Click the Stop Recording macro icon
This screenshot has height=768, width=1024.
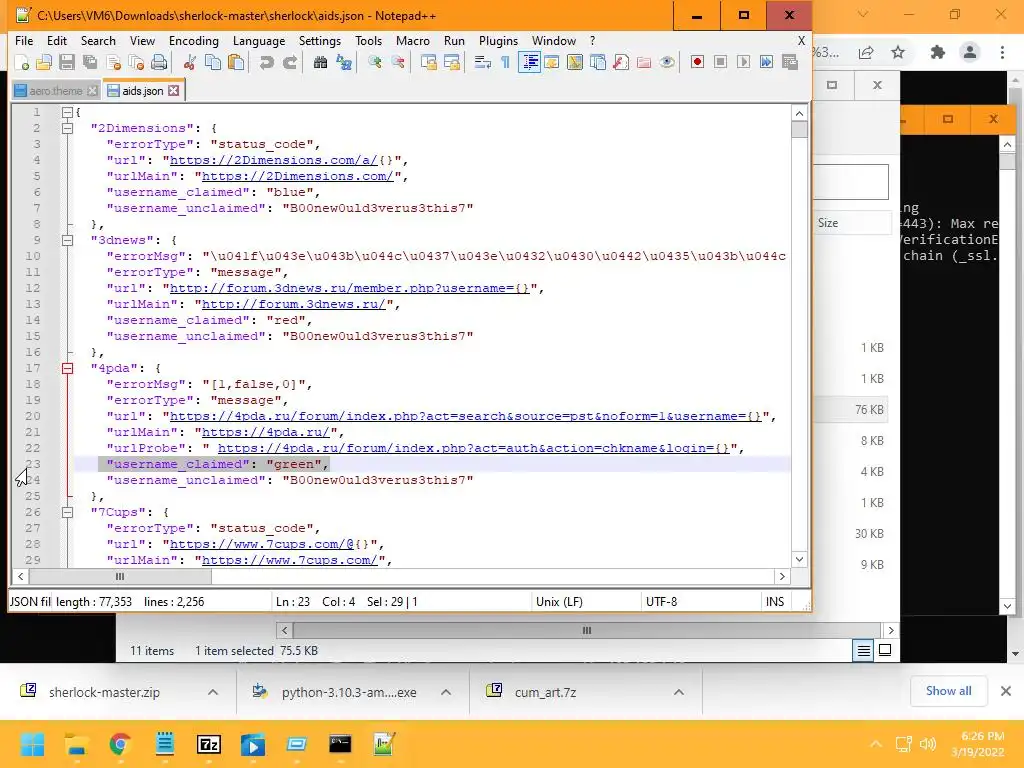(x=720, y=62)
